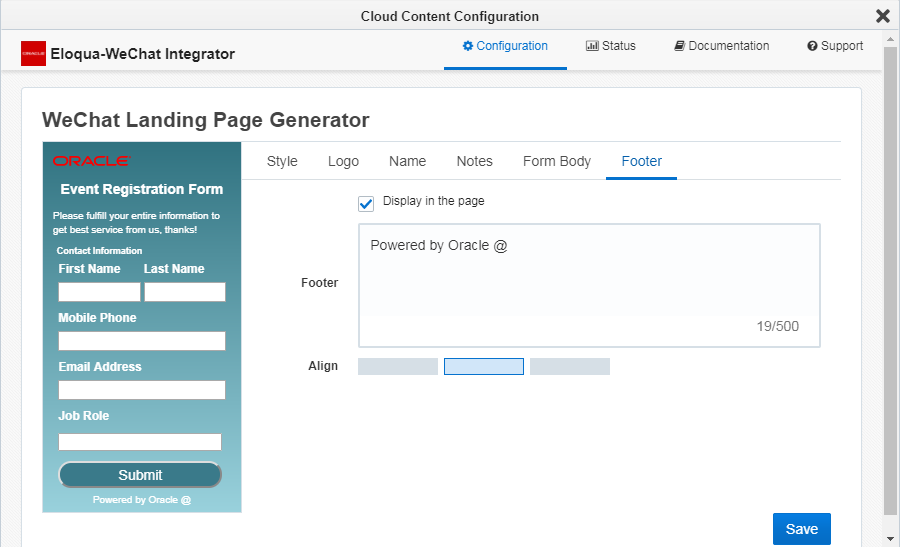Go to the Form Body tab
Viewport: 900px width, 547px height.
557,161
